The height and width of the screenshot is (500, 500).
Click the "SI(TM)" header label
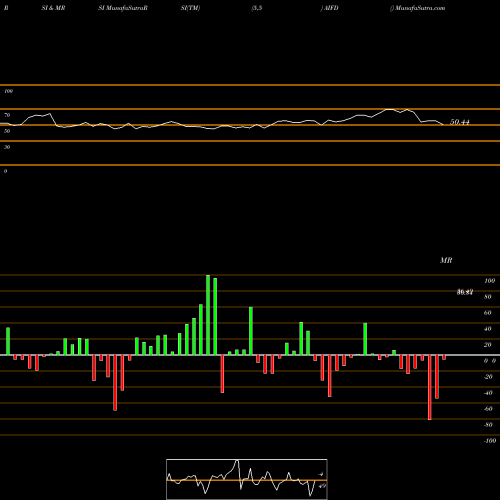pos(190,8)
